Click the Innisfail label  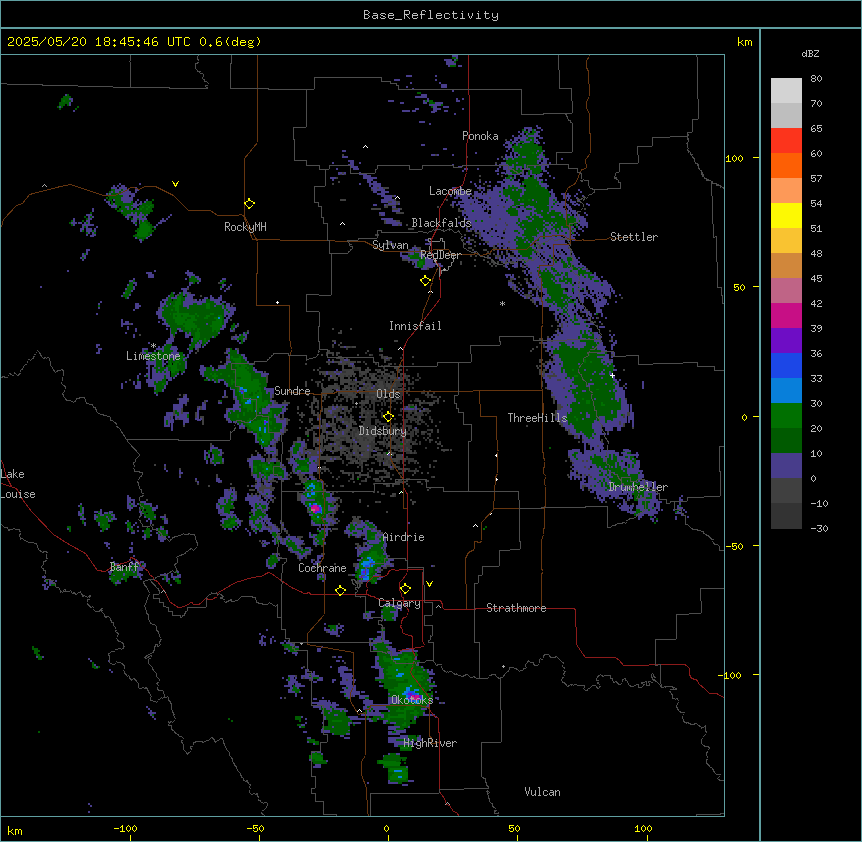click(415, 326)
